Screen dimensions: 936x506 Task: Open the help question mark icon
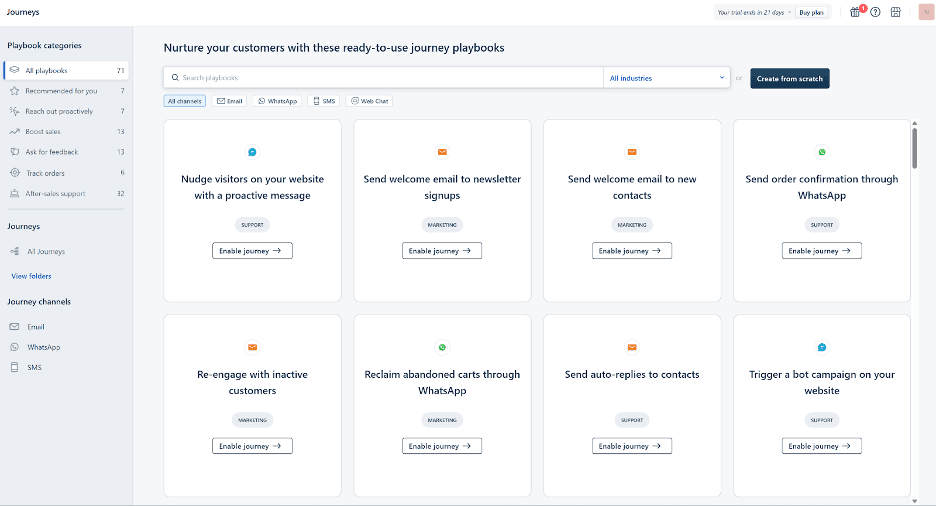click(x=875, y=12)
